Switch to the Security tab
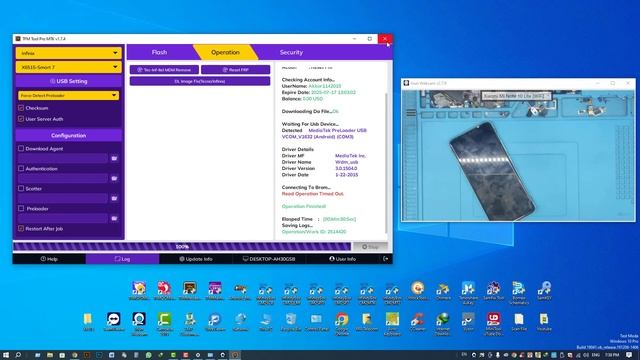Image resolution: width=640 pixels, height=360 pixels. pyautogui.click(x=291, y=52)
